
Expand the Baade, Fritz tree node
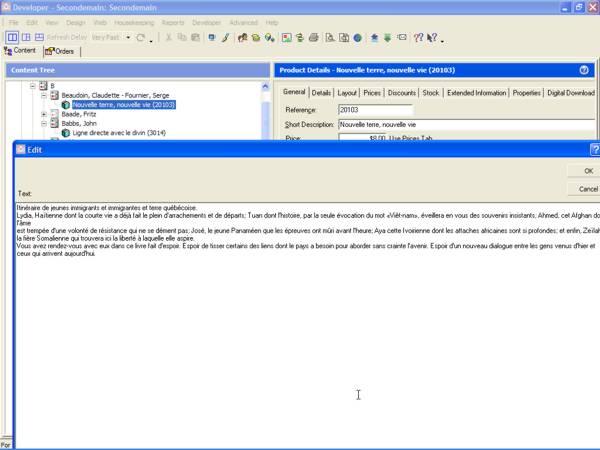coord(44,115)
